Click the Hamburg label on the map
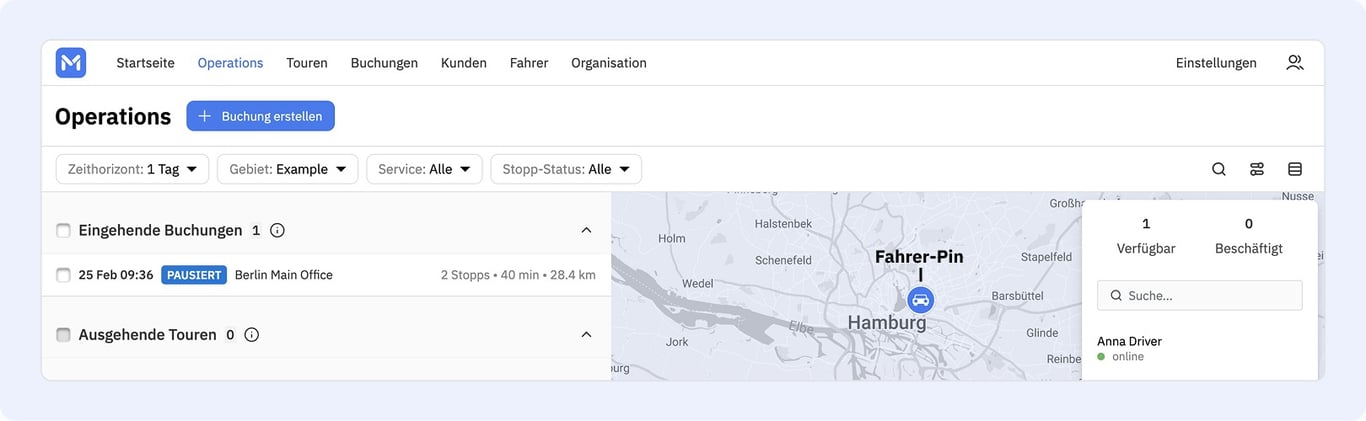Screen dimensions: 1366x421 (x=887, y=323)
